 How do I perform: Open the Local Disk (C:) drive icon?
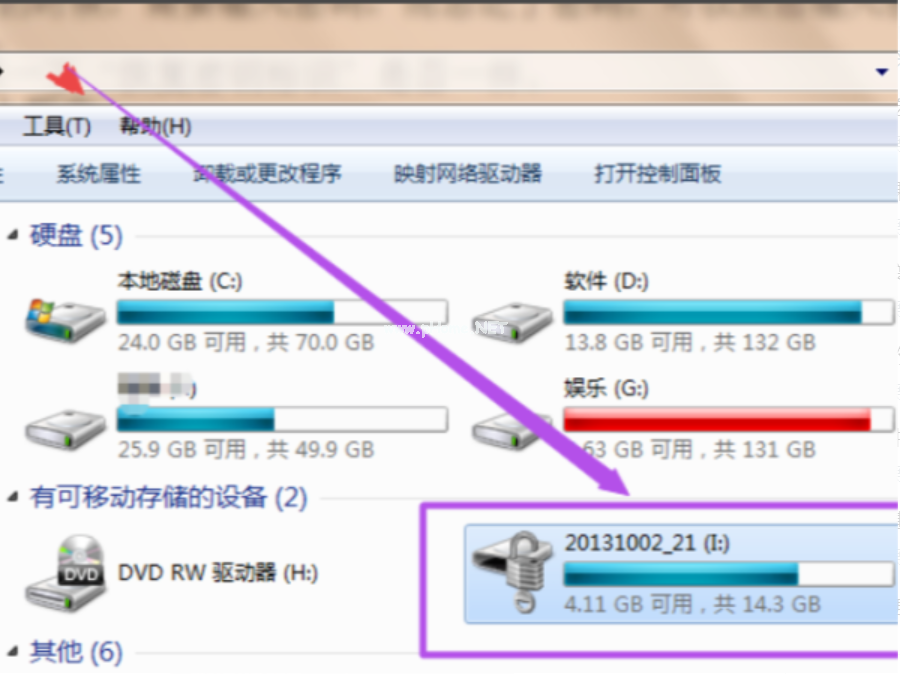(65, 320)
